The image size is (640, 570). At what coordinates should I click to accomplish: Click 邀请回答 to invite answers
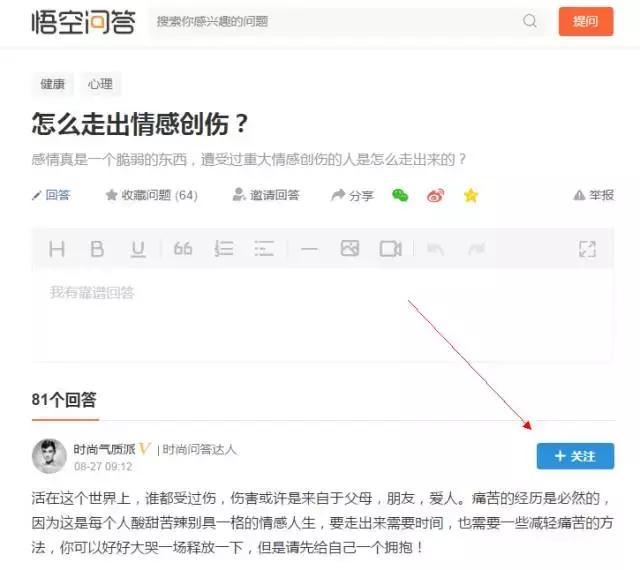[x=266, y=195]
